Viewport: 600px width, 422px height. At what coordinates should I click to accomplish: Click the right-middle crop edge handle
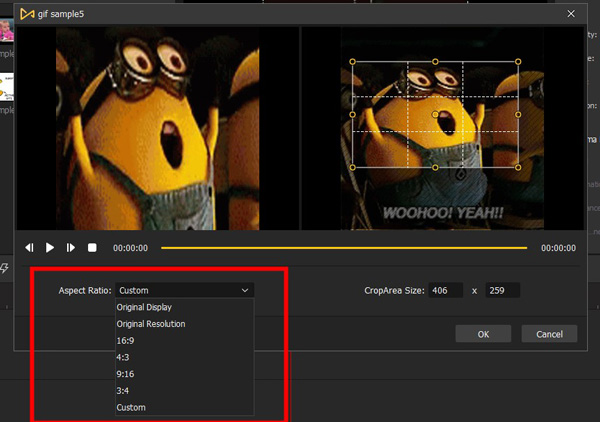[x=518, y=114]
